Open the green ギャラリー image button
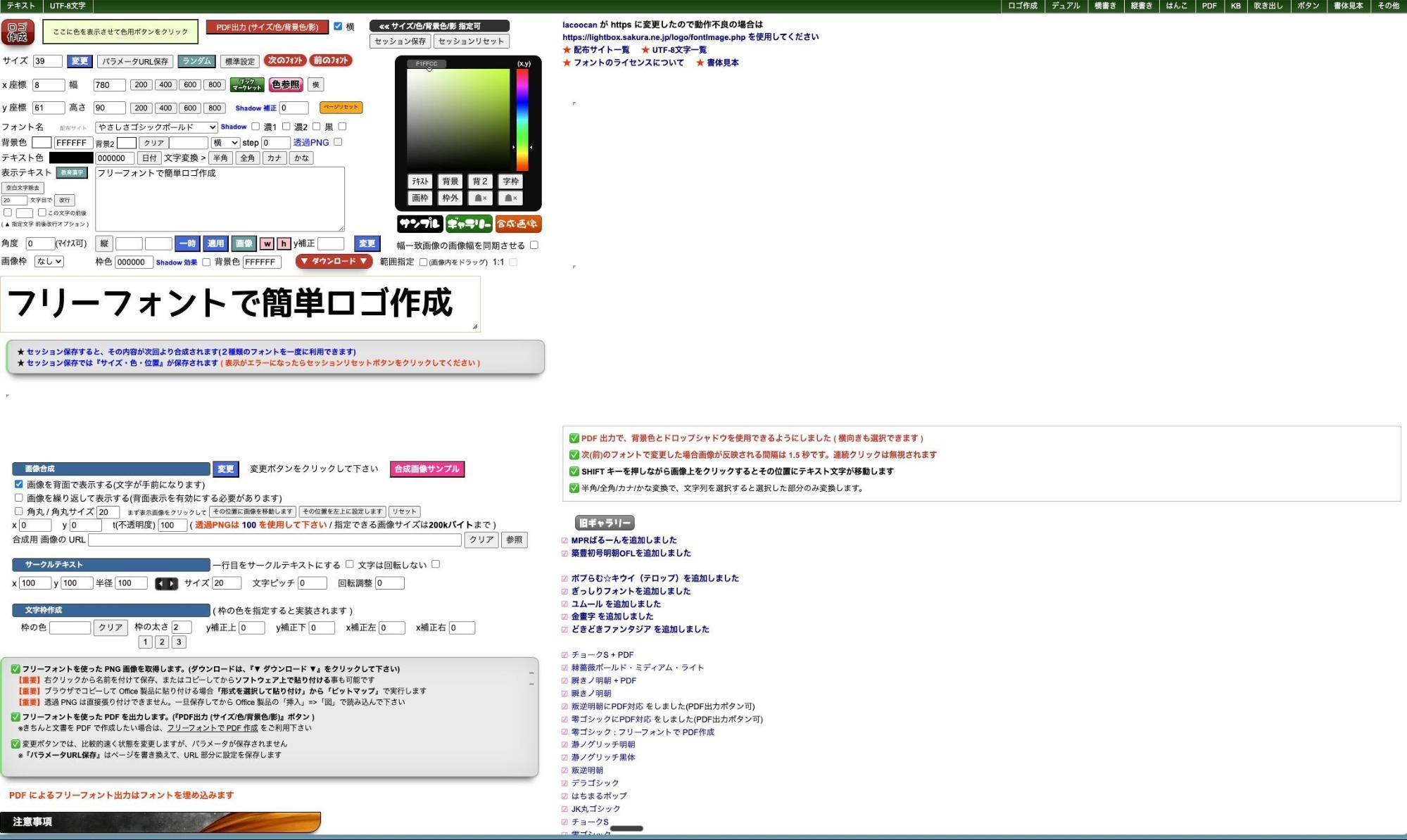 (469, 224)
